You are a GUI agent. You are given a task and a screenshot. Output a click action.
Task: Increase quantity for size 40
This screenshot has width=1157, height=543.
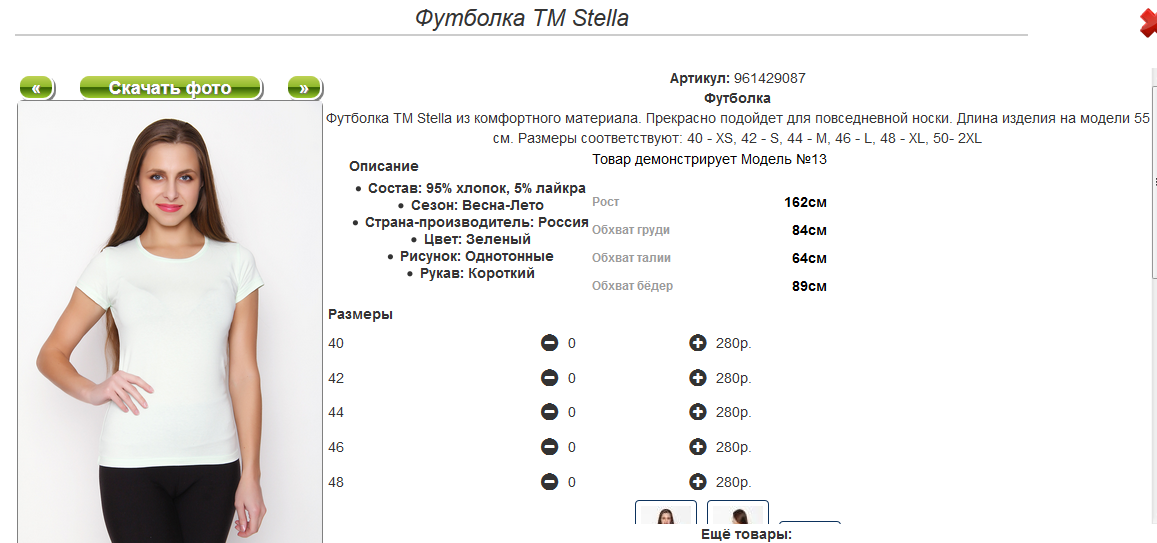697,343
